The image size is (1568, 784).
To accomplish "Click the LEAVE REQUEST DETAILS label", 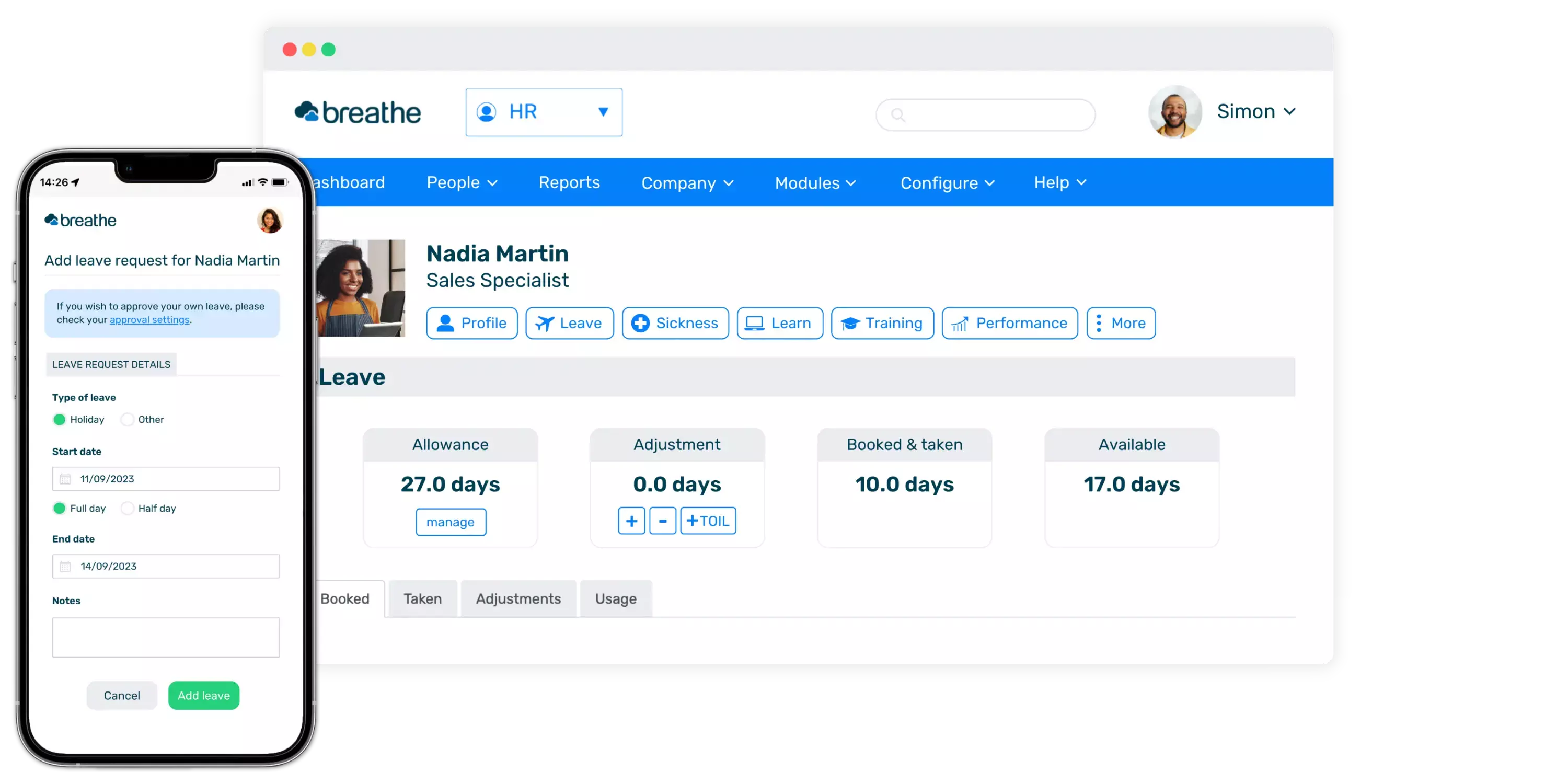I will coord(111,365).
